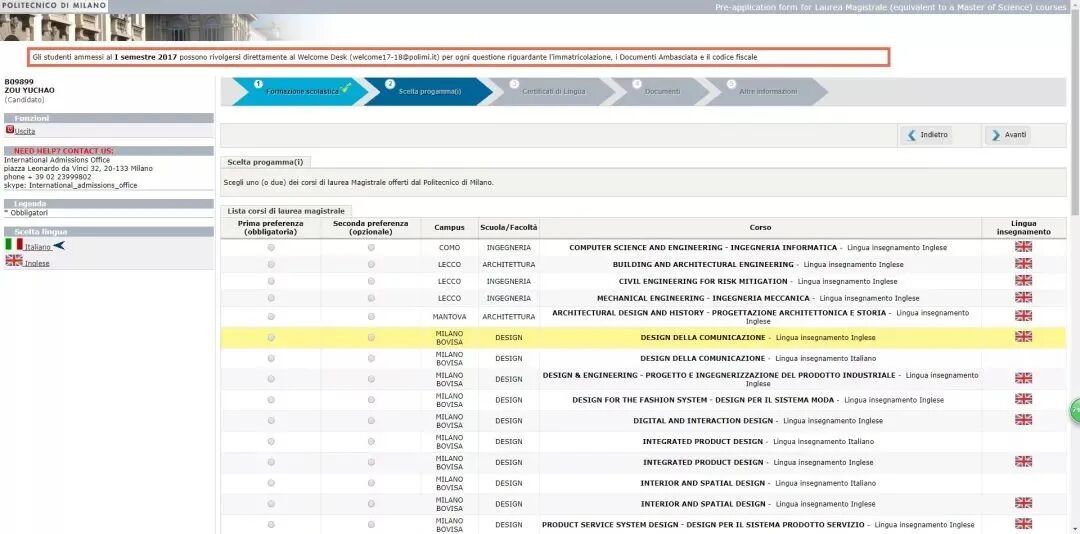Pick Interior and Spatial Design Italiano as first preference
This screenshot has width=1080, height=534.
(x=271, y=483)
